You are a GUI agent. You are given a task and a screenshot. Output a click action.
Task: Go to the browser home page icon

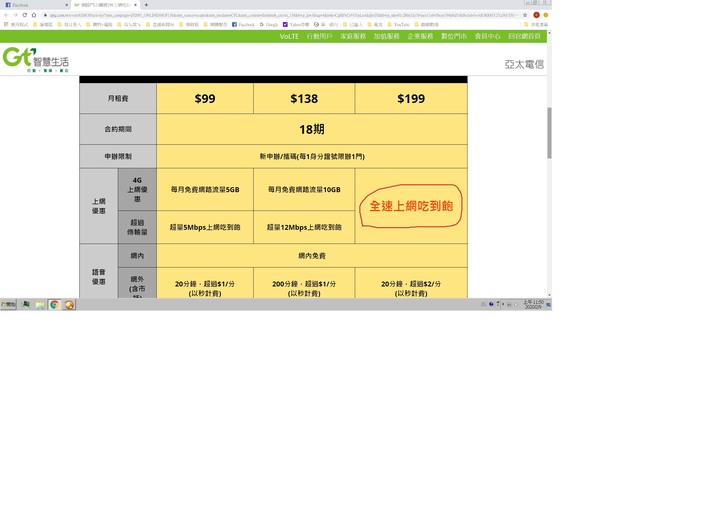point(34,15)
